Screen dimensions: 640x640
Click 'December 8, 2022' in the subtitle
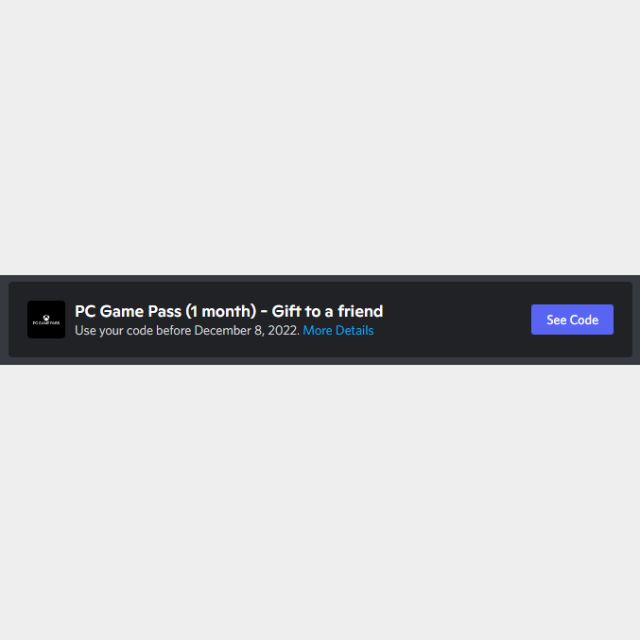246,330
